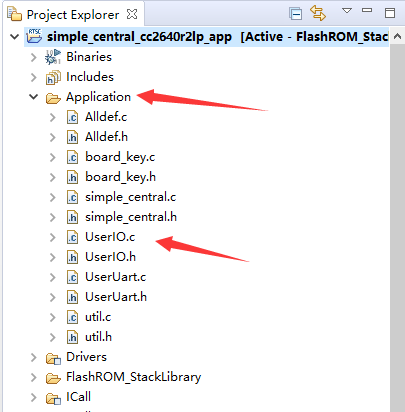This screenshot has height=412, width=405.
Task: Select the board_key.h file name
Action: click(x=120, y=177)
